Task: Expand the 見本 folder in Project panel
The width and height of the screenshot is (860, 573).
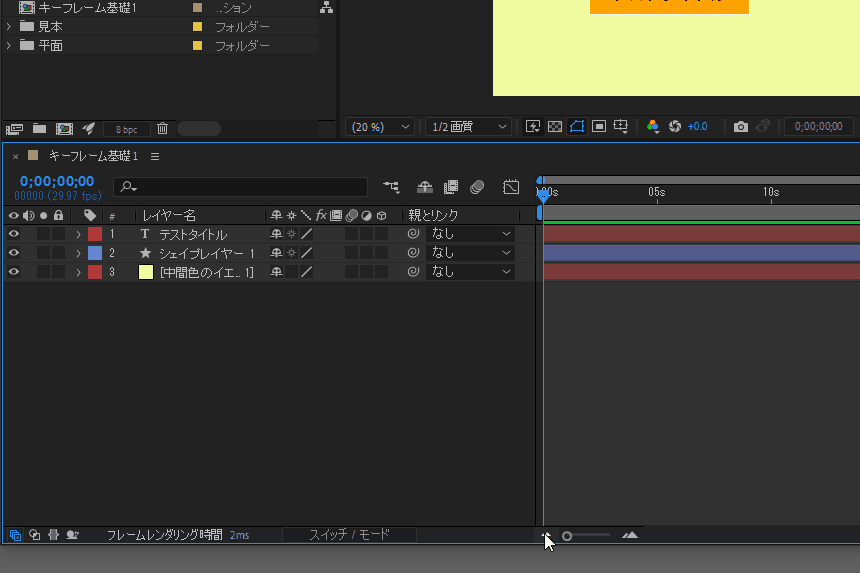Action: click(9, 26)
